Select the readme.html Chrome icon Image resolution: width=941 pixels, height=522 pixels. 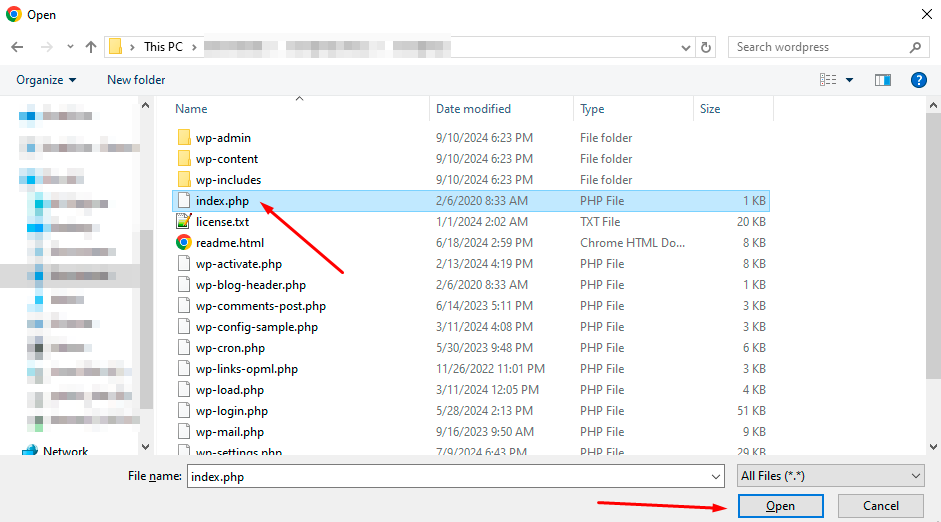(184, 242)
